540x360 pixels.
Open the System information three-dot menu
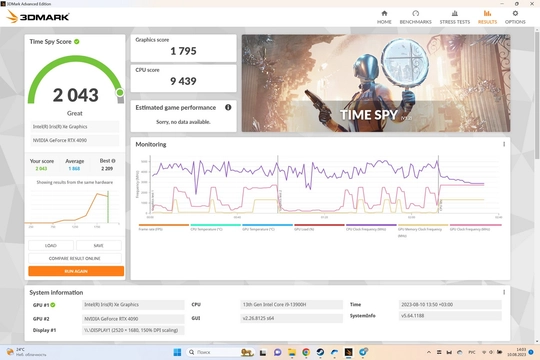[x=504, y=292]
